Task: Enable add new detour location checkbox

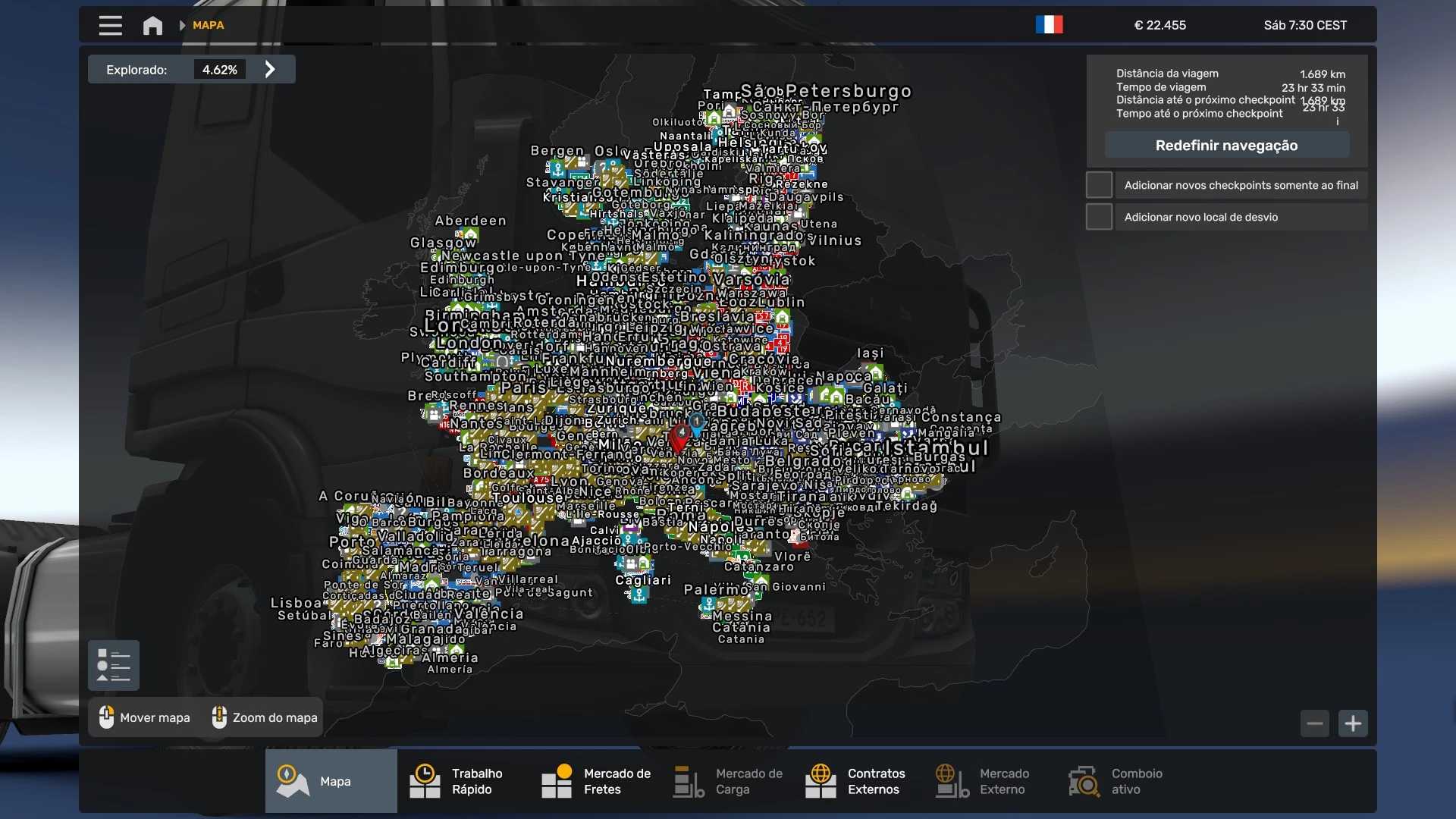Action: click(1099, 217)
